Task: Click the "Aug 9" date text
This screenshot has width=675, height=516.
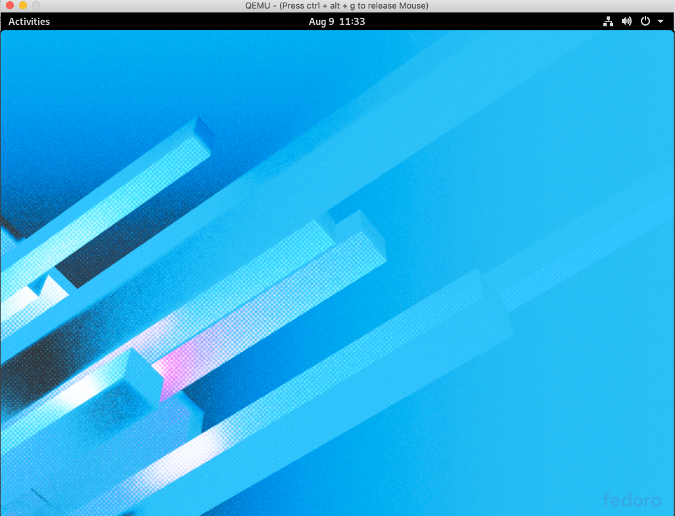Action: [322, 21]
